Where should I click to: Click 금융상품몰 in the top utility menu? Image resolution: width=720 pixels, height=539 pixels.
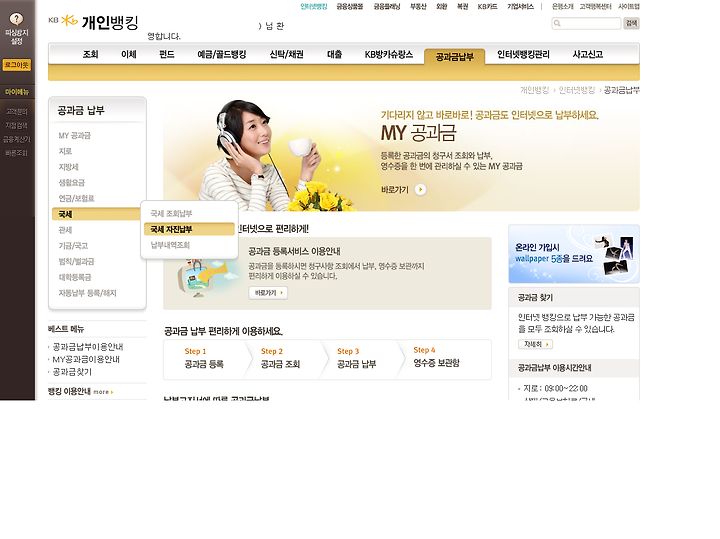(x=350, y=6)
